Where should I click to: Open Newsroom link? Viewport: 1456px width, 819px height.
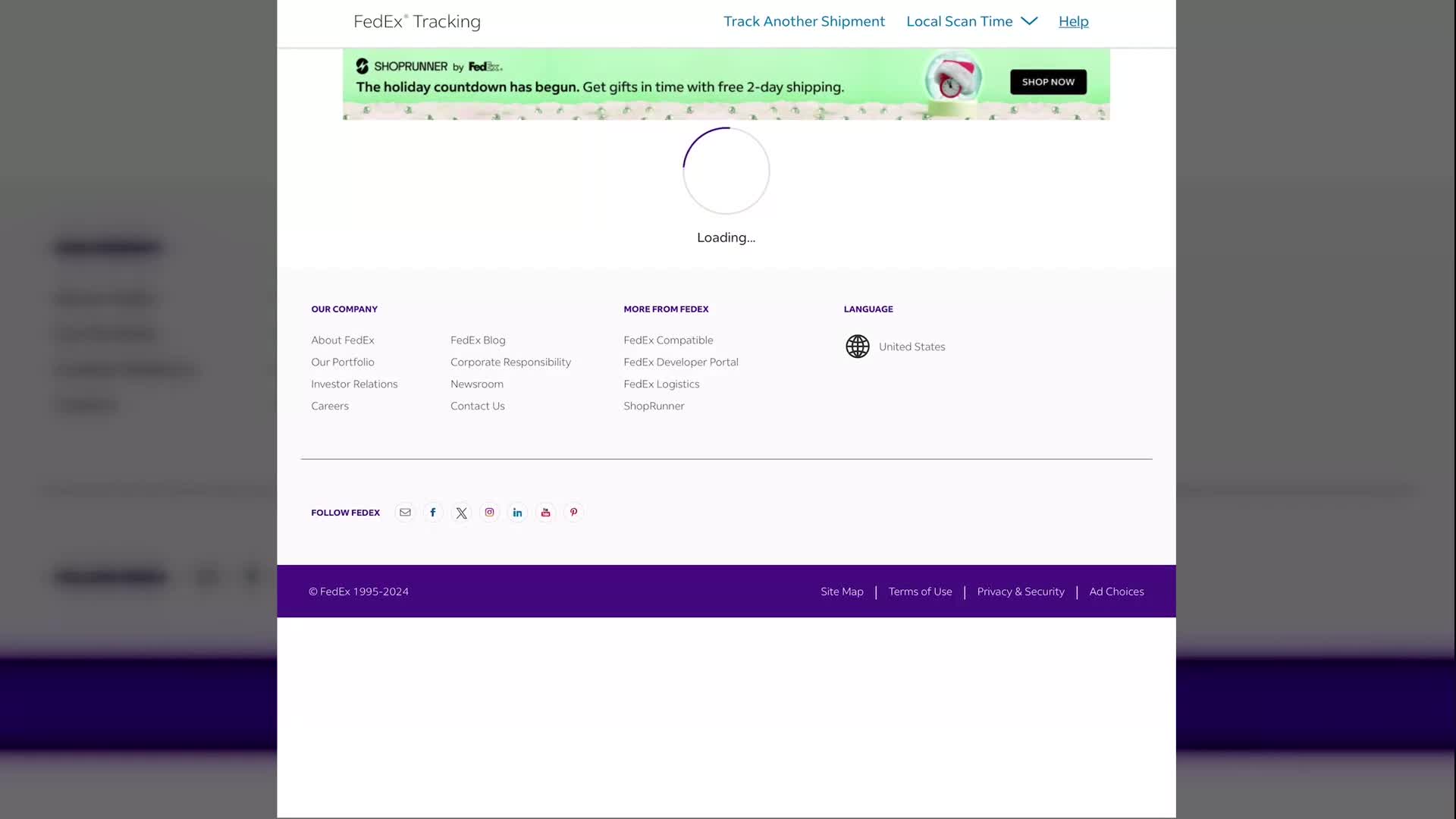(x=477, y=384)
